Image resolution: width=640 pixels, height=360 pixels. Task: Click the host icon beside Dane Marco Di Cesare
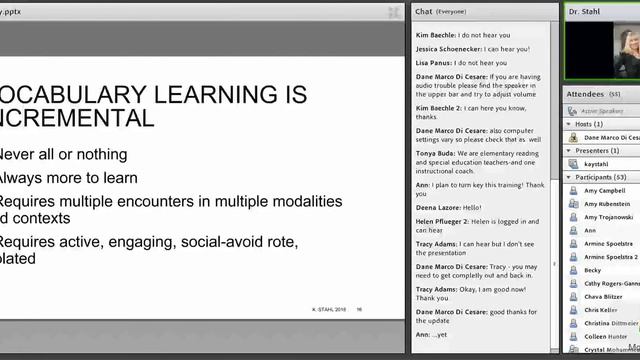(x=573, y=138)
